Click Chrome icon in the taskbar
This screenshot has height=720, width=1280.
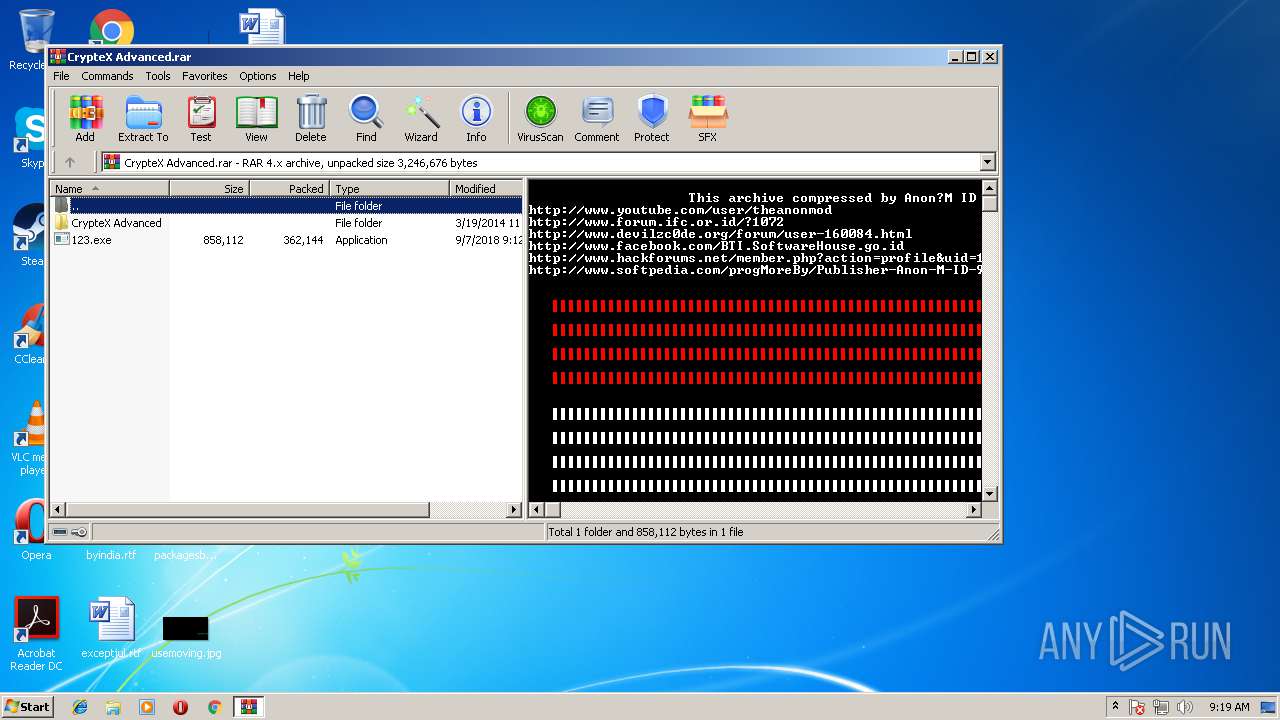[214, 707]
